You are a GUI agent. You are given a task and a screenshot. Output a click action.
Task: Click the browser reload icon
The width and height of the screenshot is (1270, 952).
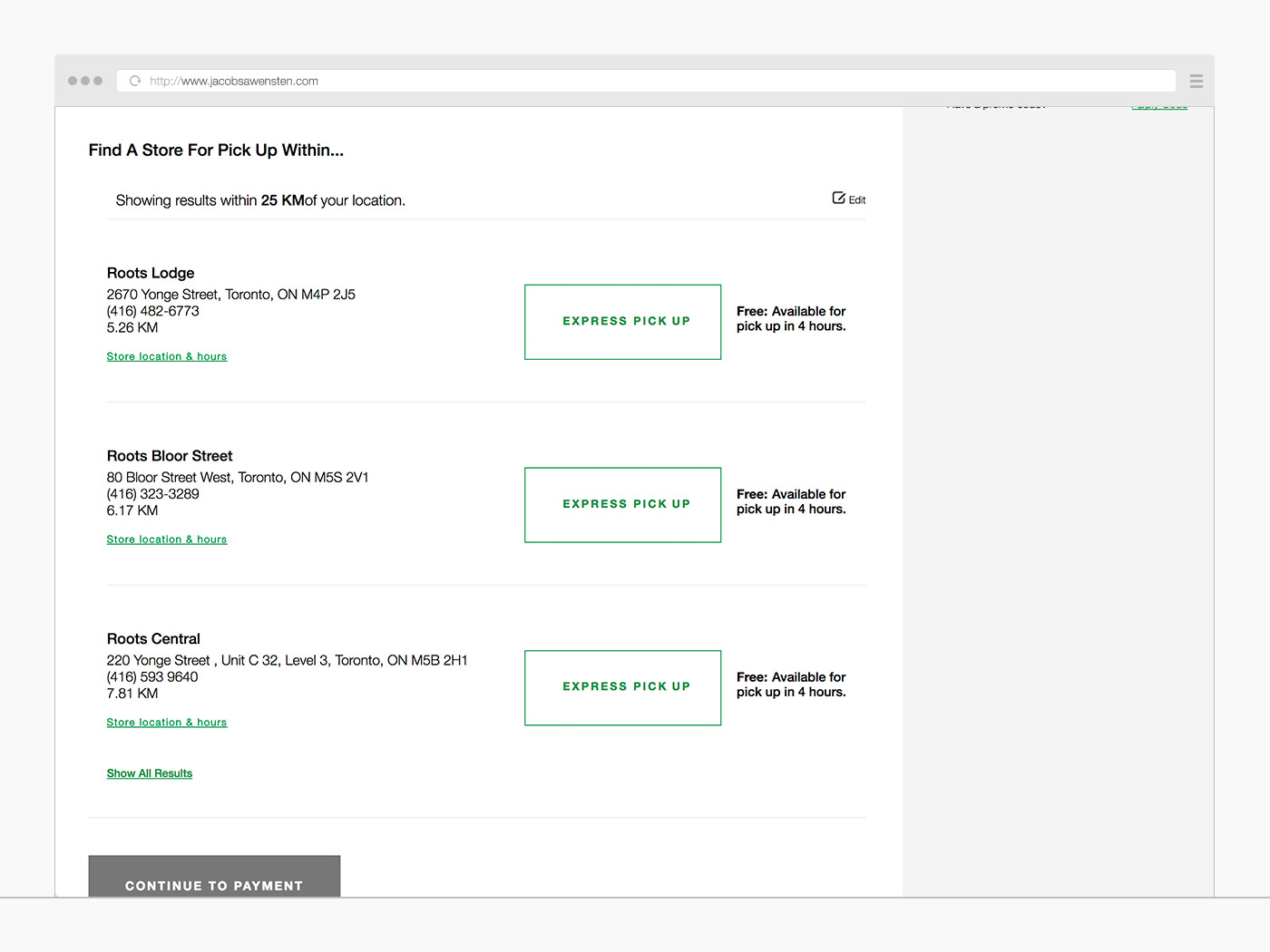tap(135, 81)
